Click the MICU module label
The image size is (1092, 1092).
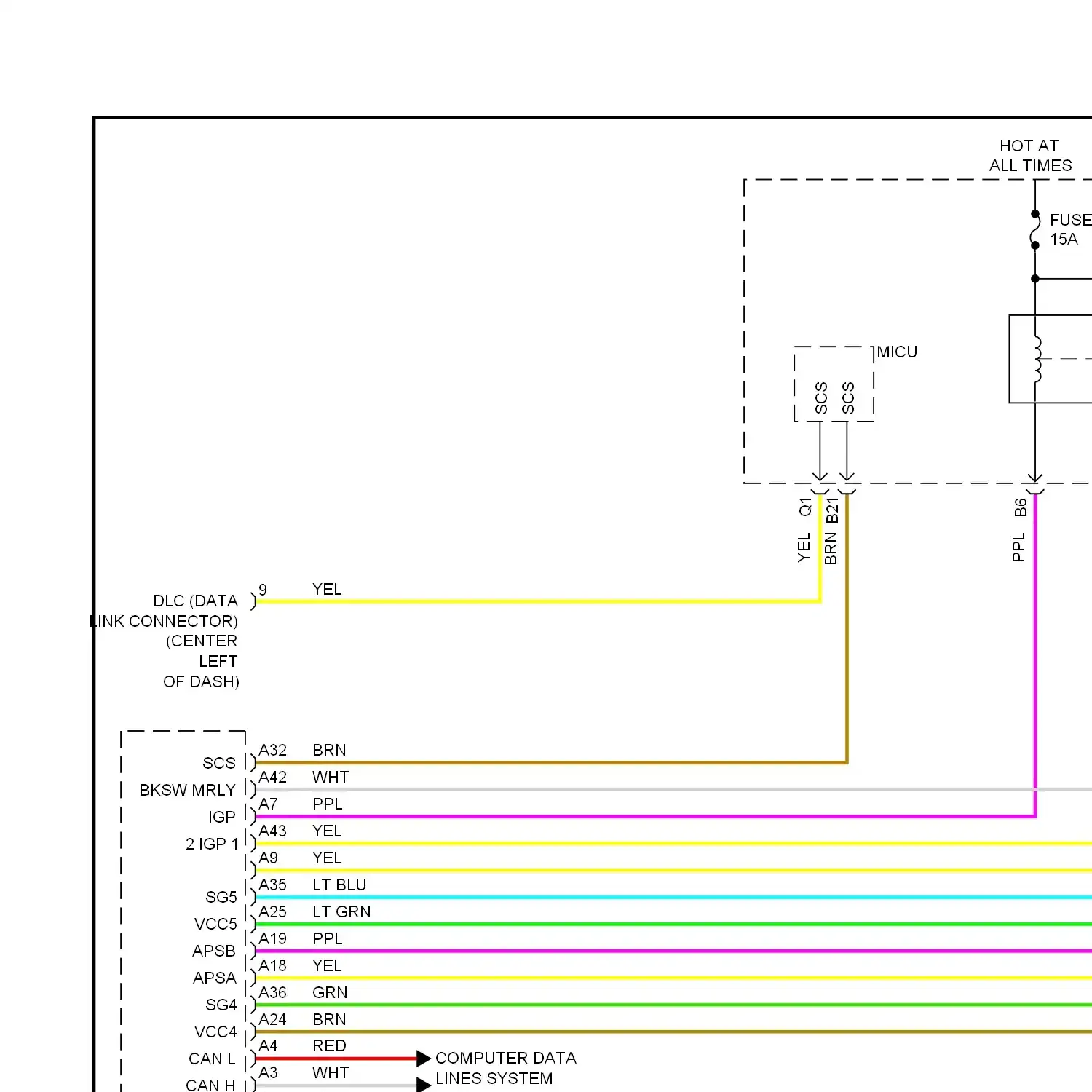897,352
